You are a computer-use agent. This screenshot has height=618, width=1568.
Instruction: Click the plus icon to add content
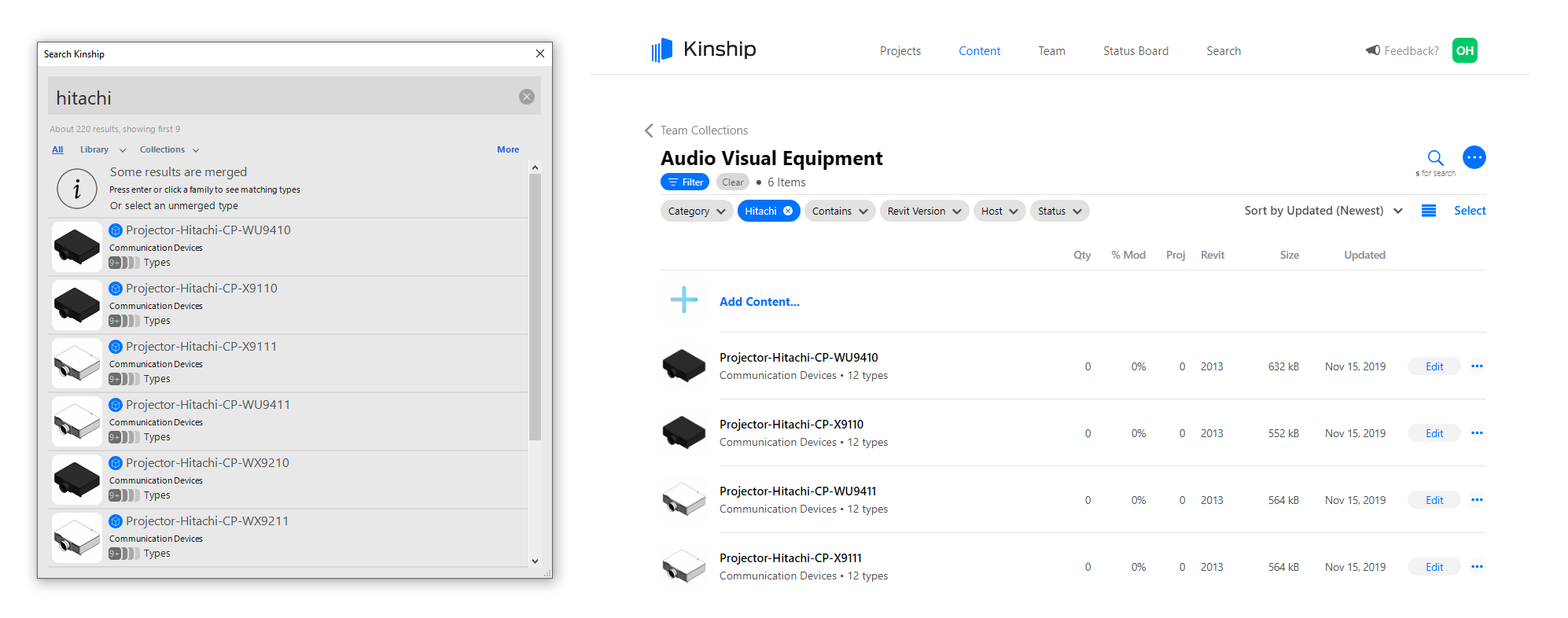click(x=684, y=300)
